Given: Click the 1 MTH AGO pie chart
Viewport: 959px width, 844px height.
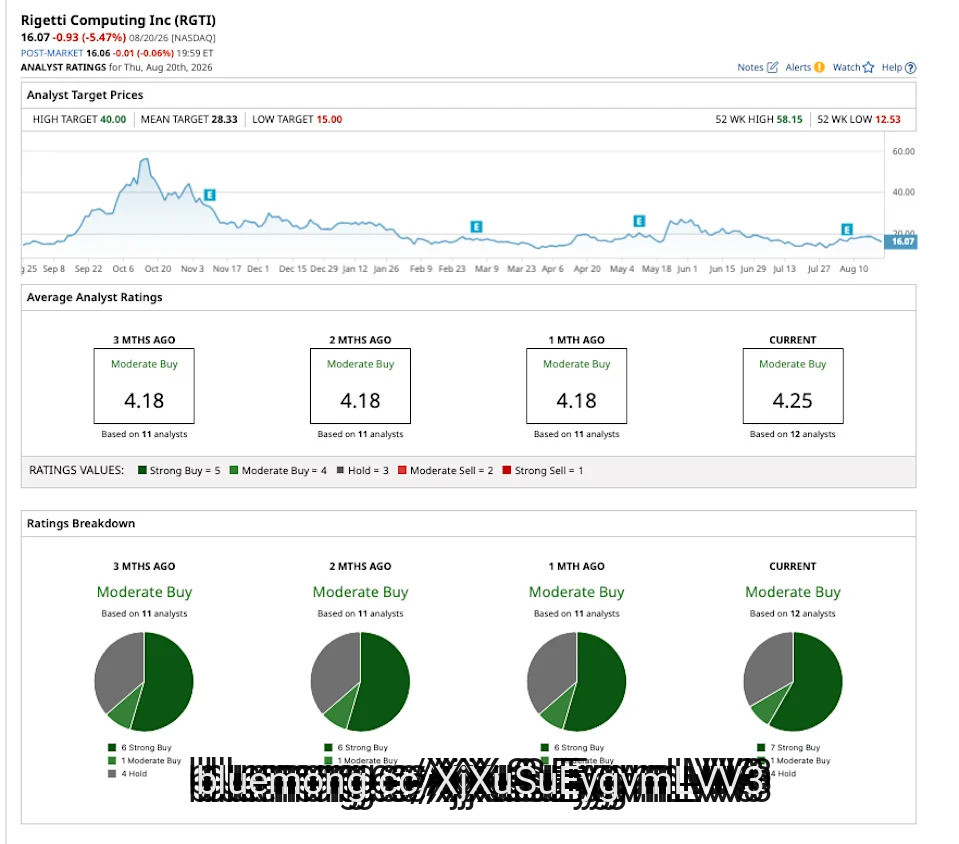Looking at the screenshot, I should [x=577, y=681].
